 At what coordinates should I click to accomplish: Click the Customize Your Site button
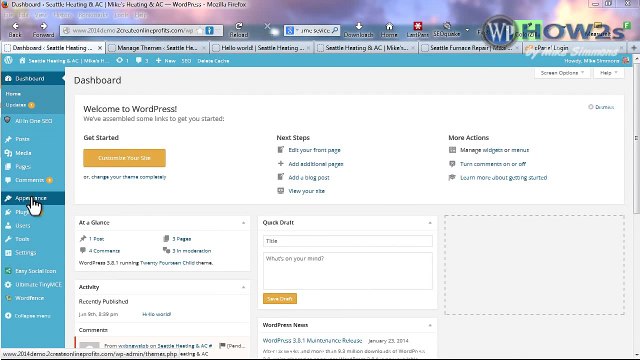click(x=124, y=158)
